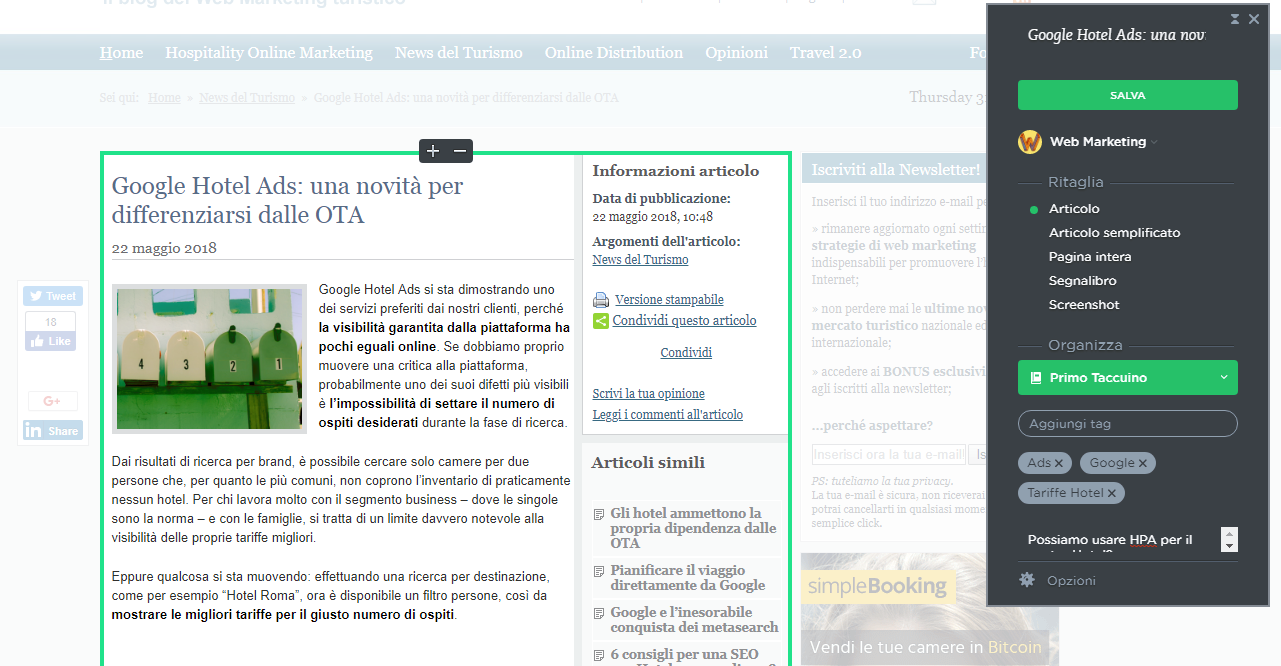The height and width of the screenshot is (666, 1281).
Task: Select Articolo semplificato clip mode
Action: (x=1114, y=233)
